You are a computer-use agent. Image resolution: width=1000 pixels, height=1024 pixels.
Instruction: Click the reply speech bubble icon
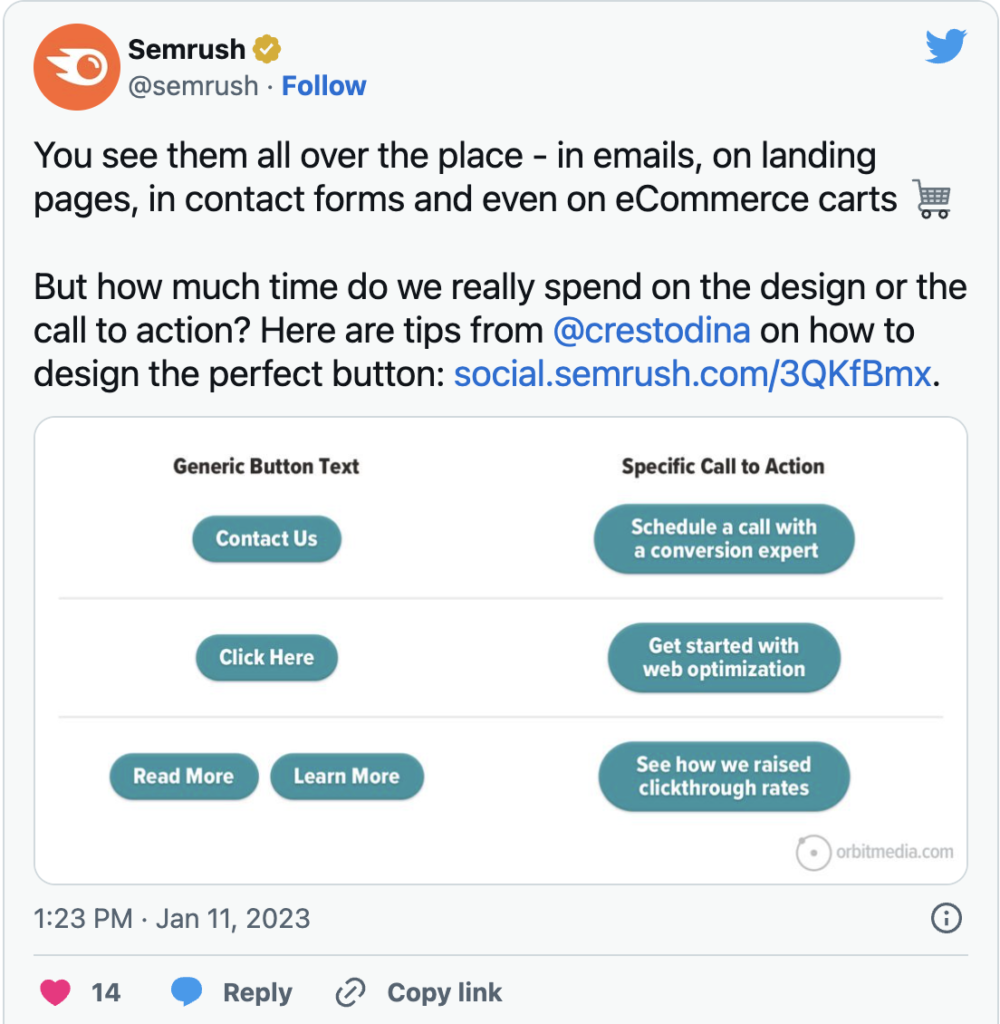tap(187, 992)
